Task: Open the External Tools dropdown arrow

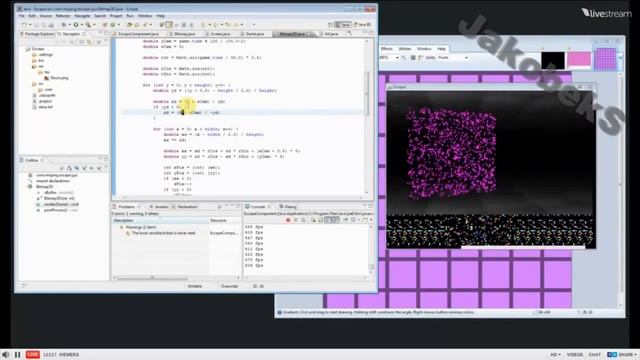Action: point(93,25)
